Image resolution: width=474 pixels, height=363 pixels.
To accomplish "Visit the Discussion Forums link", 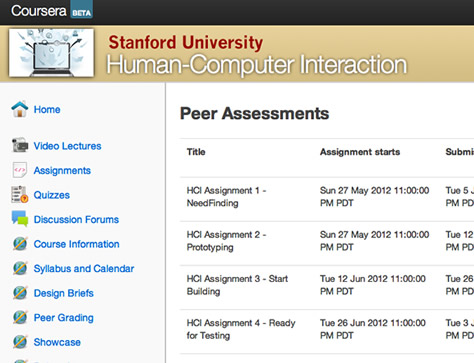I will coord(76,220).
